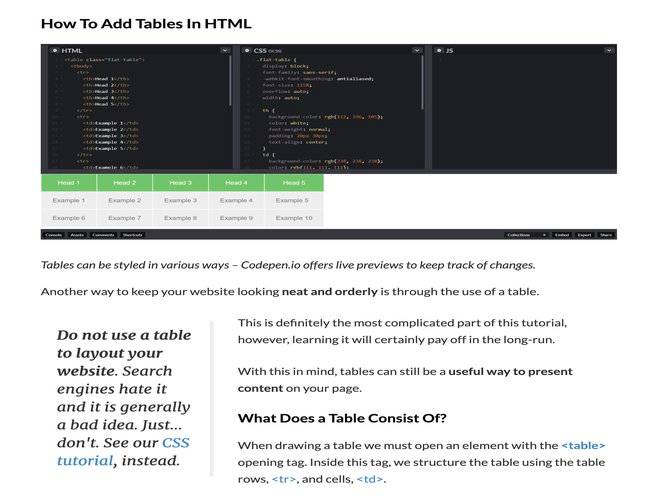This screenshot has height=500, width=670.
Task: Open the Comments button
Action: [x=103, y=235]
